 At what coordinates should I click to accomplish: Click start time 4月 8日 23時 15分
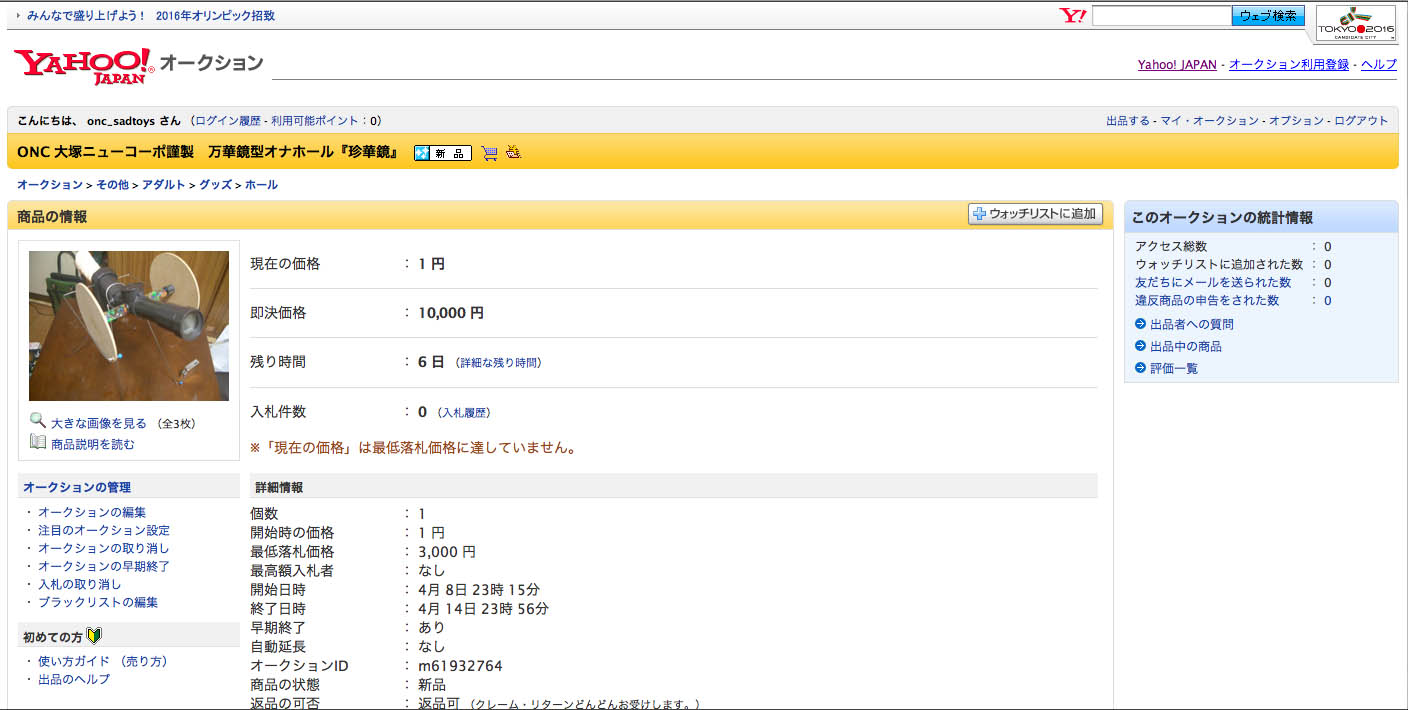(479, 590)
